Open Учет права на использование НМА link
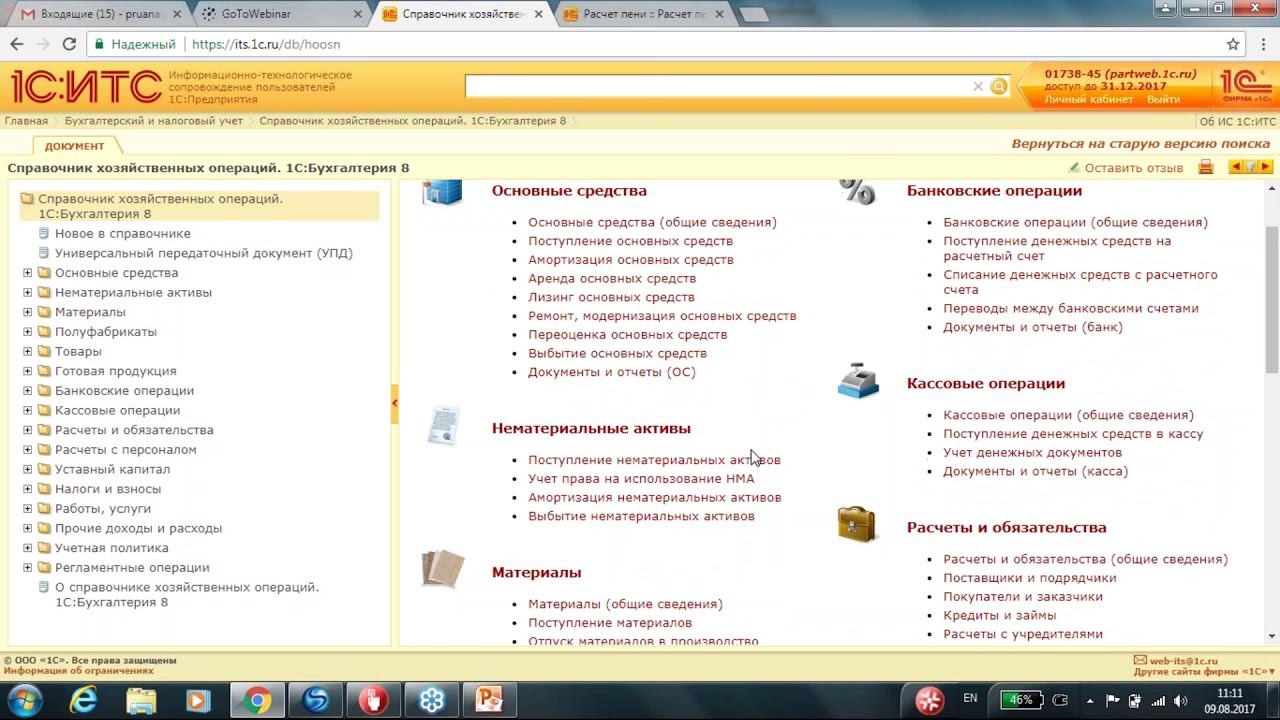Viewport: 1280px width, 720px height. coord(641,479)
